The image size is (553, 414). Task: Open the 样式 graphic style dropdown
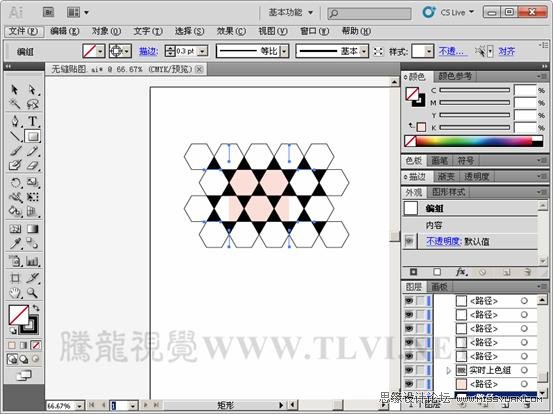click(429, 51)
